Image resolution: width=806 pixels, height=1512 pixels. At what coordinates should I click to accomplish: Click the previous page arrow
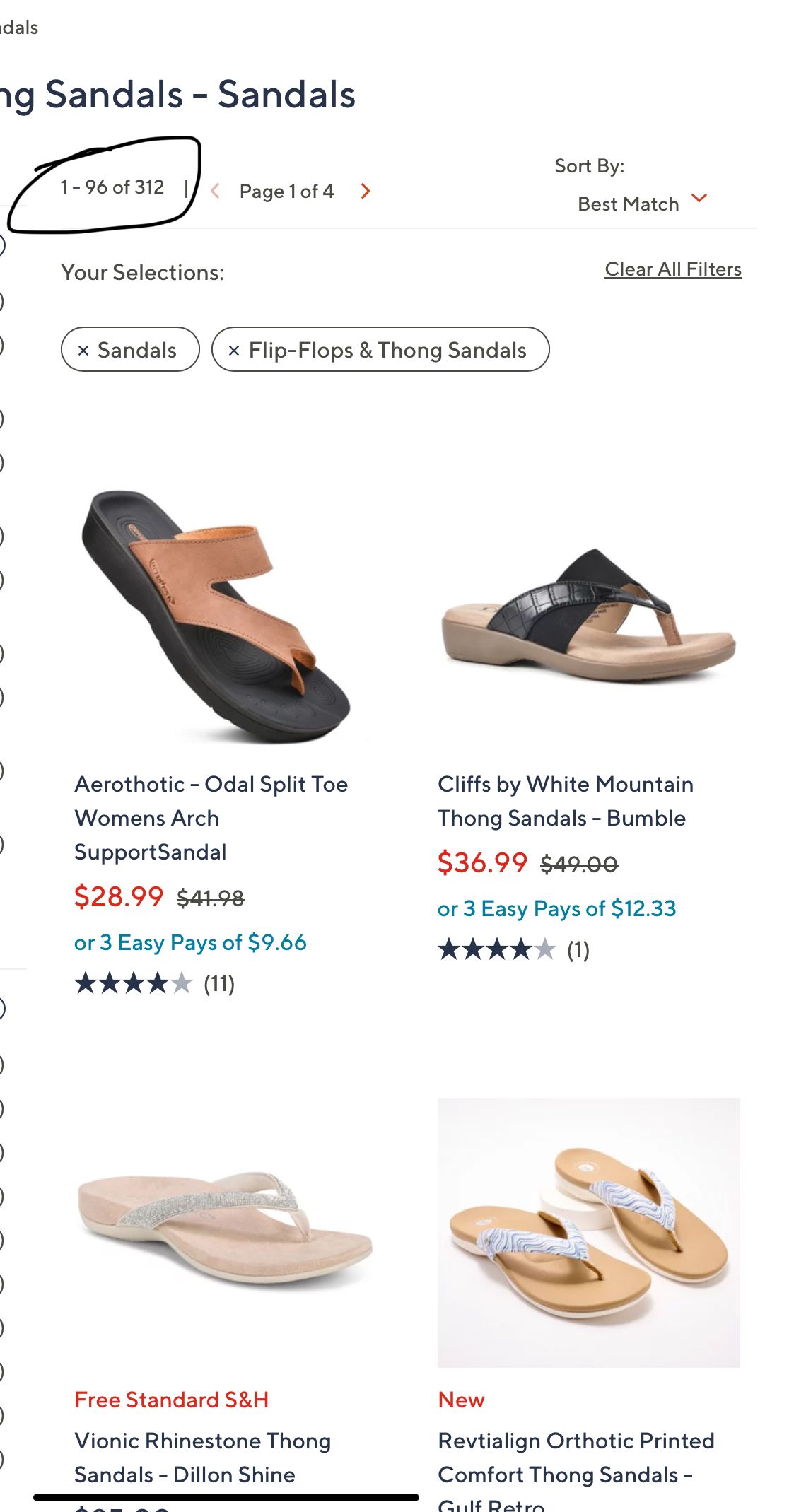(x=216, y=191)
